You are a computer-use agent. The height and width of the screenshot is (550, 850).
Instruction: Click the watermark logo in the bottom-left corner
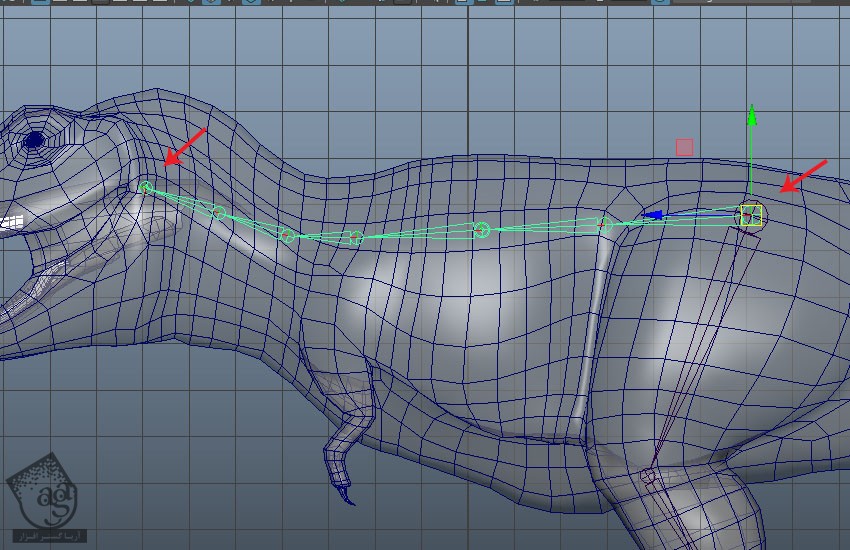click(x=42, y=493)
